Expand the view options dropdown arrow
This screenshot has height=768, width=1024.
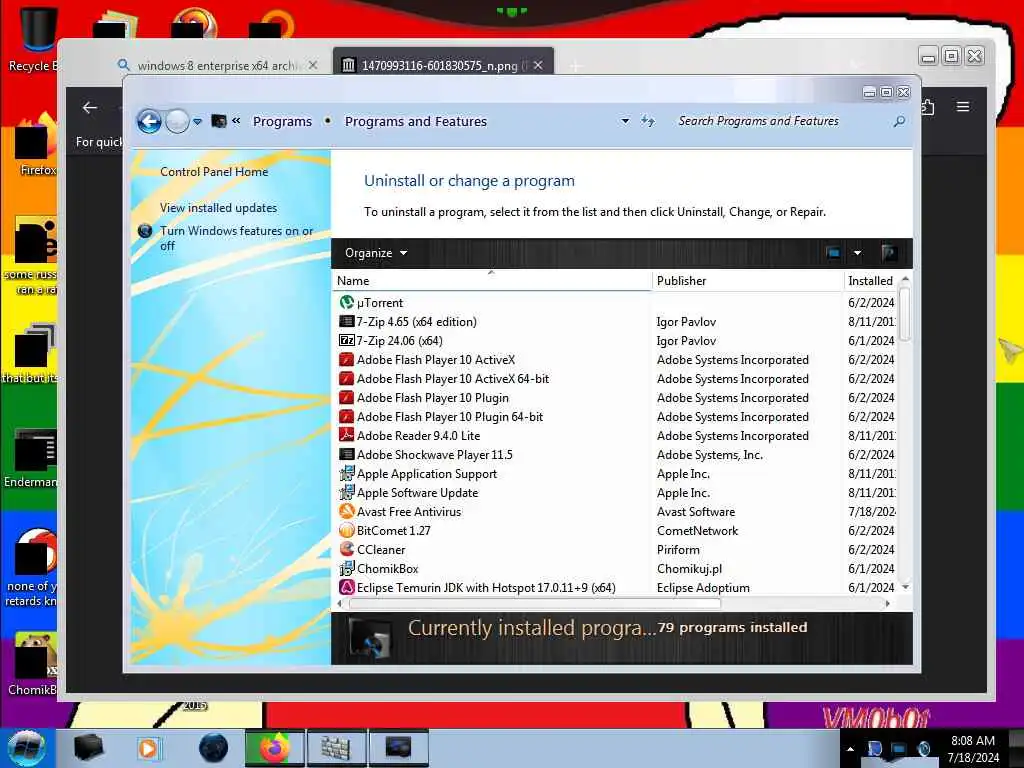point(857,253)
